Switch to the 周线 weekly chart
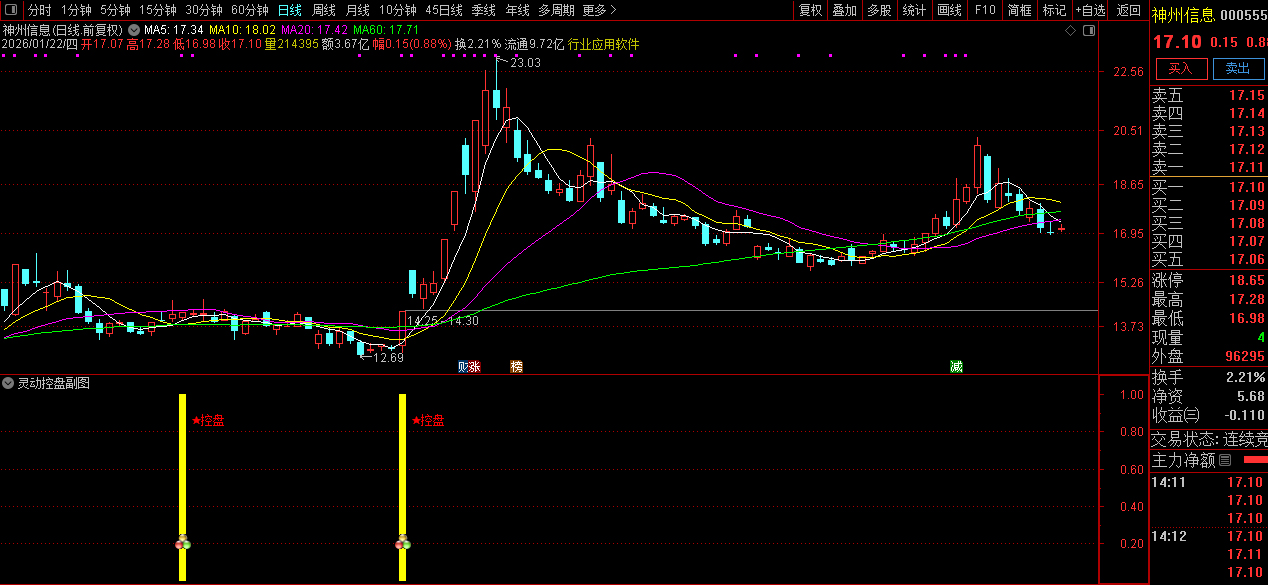The width and height of the screenshot is (1268, 585). pyautogui.click(x=324, y=10)
